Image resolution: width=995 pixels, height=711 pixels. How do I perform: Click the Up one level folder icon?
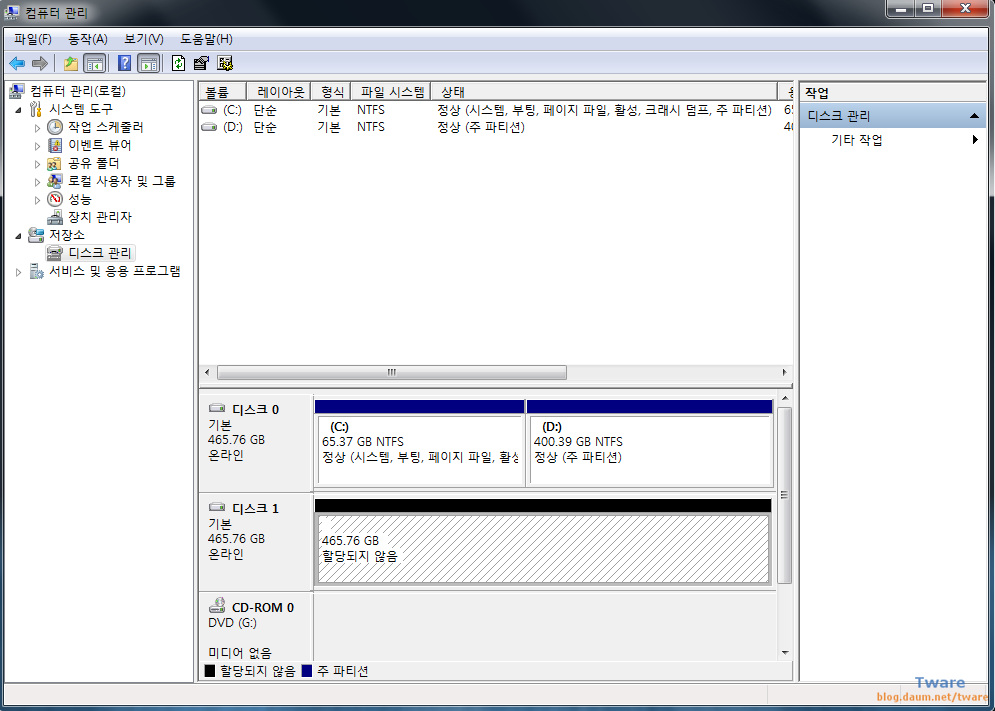click(70, 63)
